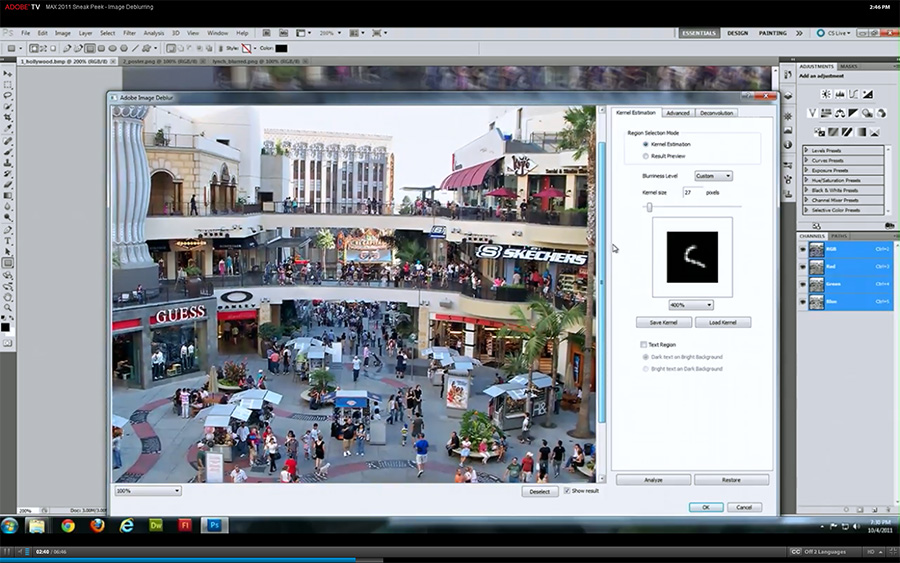Switch to the Deconvolution tab

click(x=716, y=113)
